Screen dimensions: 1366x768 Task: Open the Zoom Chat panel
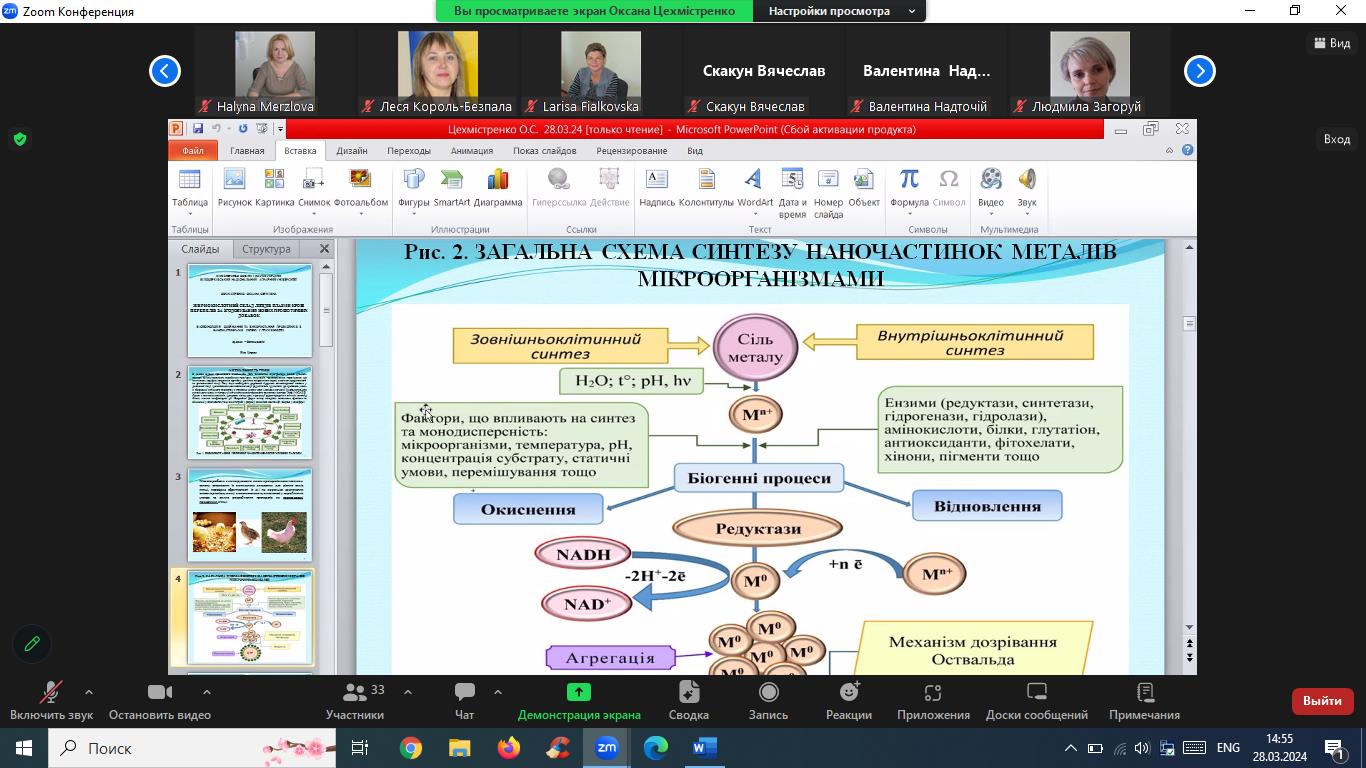tap(464, 700)
